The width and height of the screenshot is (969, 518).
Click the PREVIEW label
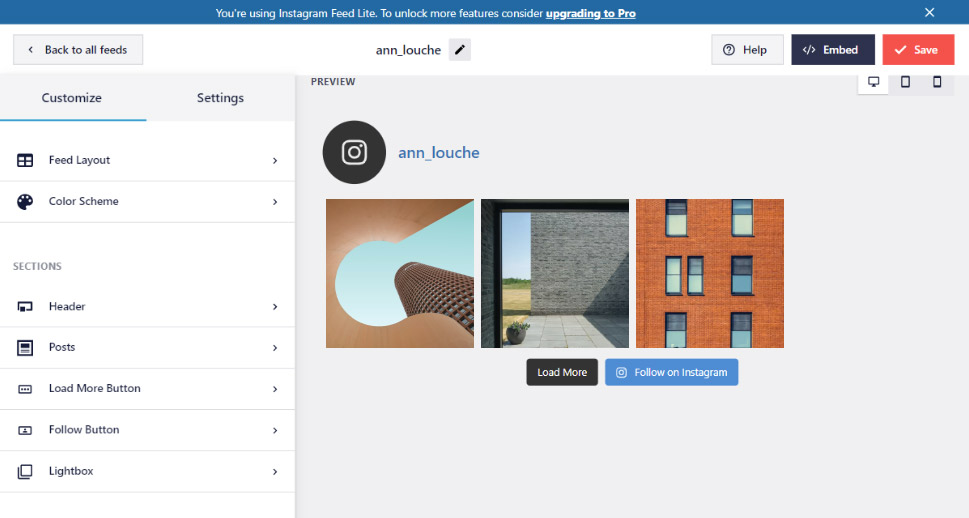coord(332,82)
